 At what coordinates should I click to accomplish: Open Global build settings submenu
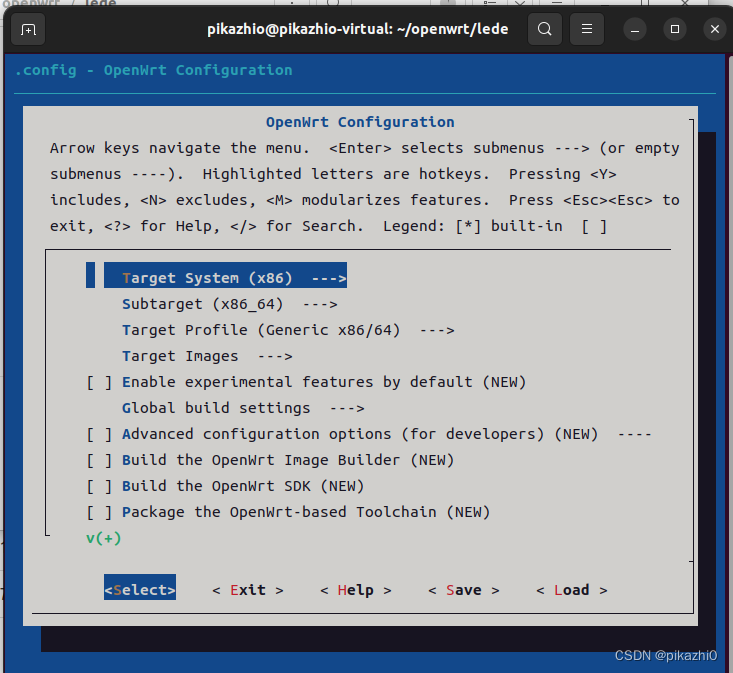243,408
